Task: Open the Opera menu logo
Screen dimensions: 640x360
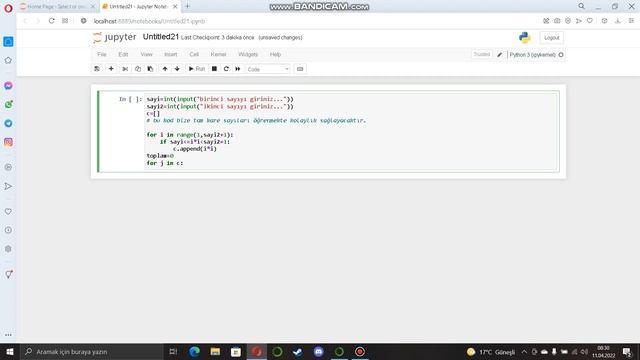Action: pos(8,8)
